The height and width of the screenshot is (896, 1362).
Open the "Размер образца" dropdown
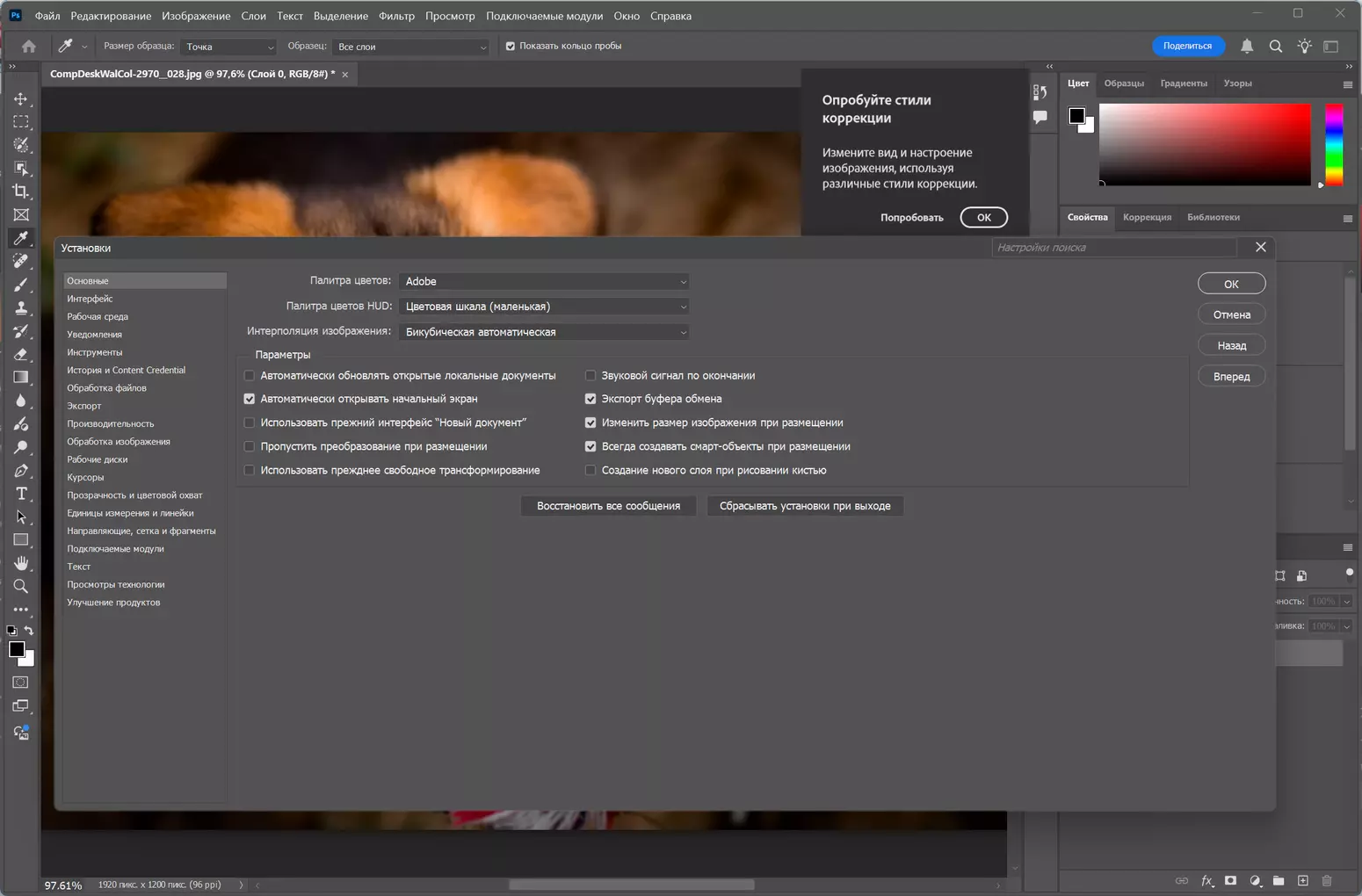click(x=228, y=47)
